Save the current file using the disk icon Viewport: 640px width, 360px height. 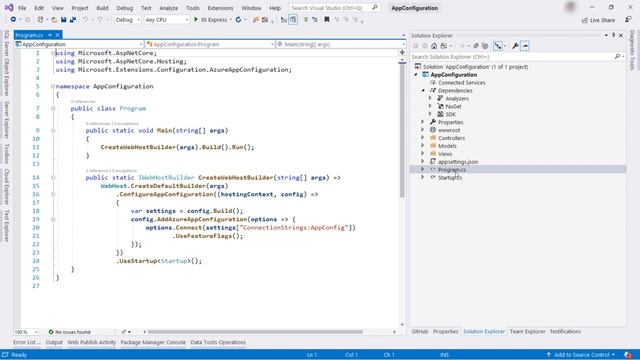coord(64,20)
